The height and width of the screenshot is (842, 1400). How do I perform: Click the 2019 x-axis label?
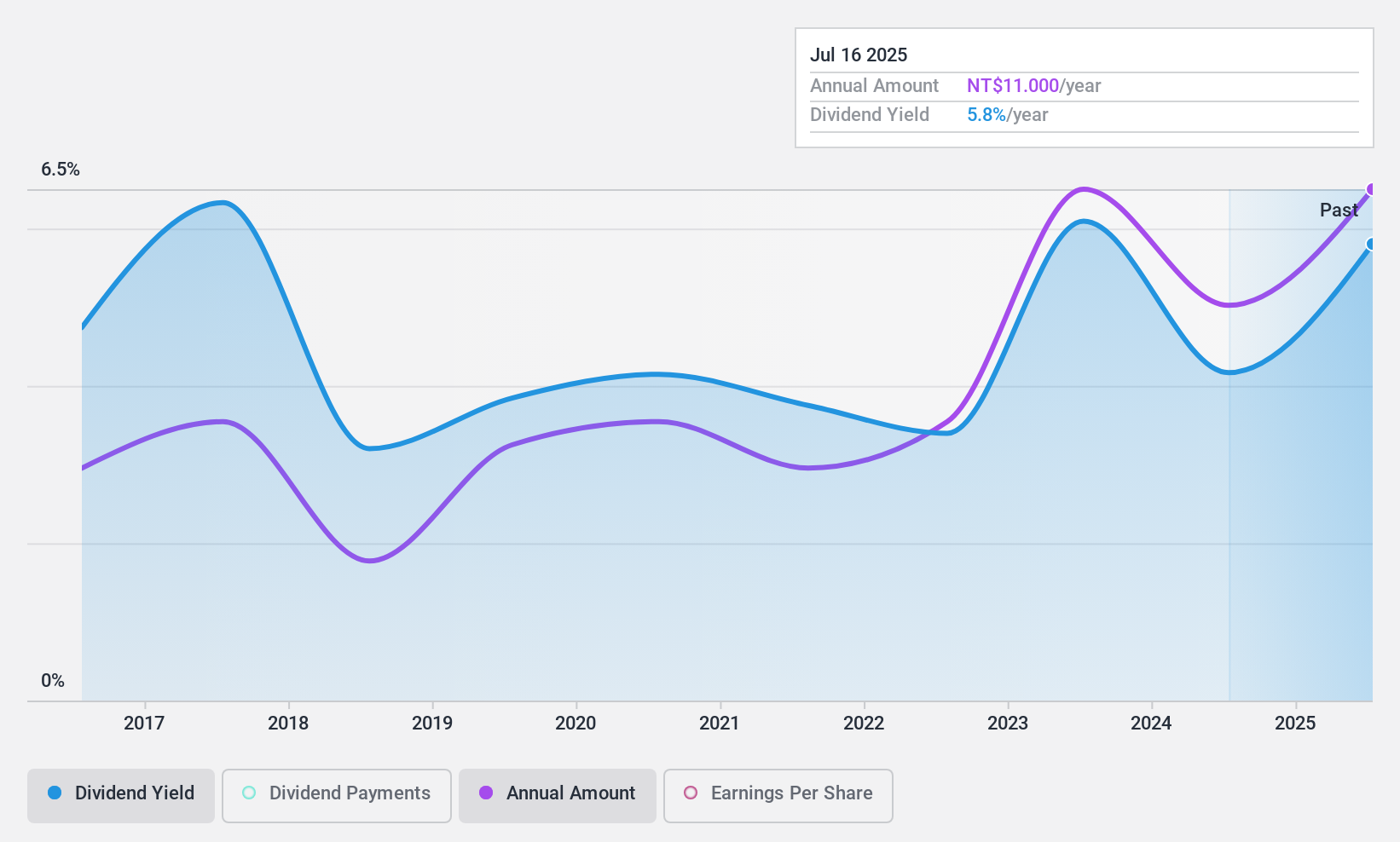click(x=432, y=724)
